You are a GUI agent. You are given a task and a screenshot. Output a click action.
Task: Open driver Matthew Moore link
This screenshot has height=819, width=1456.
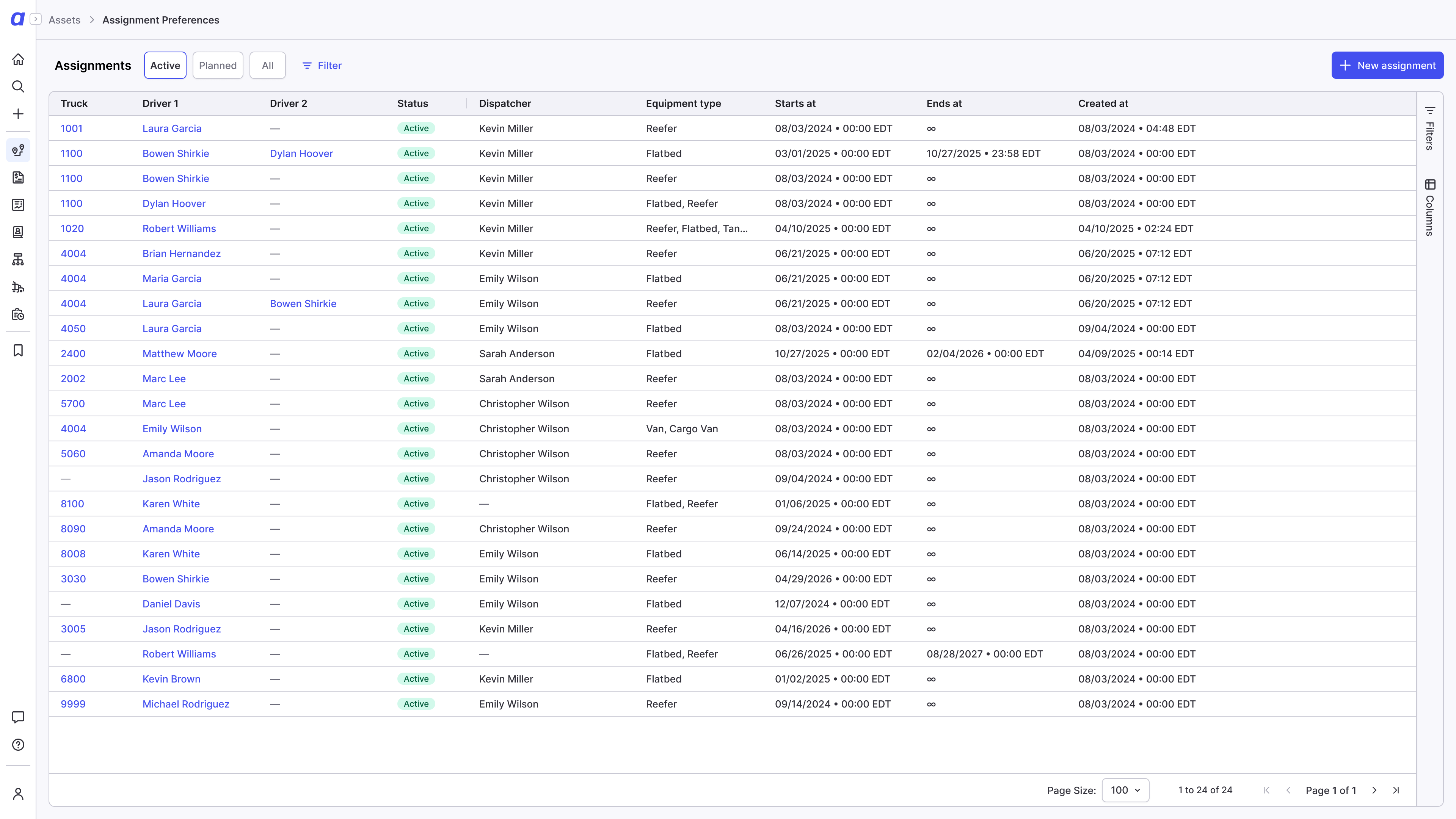(x=179, y=354)
